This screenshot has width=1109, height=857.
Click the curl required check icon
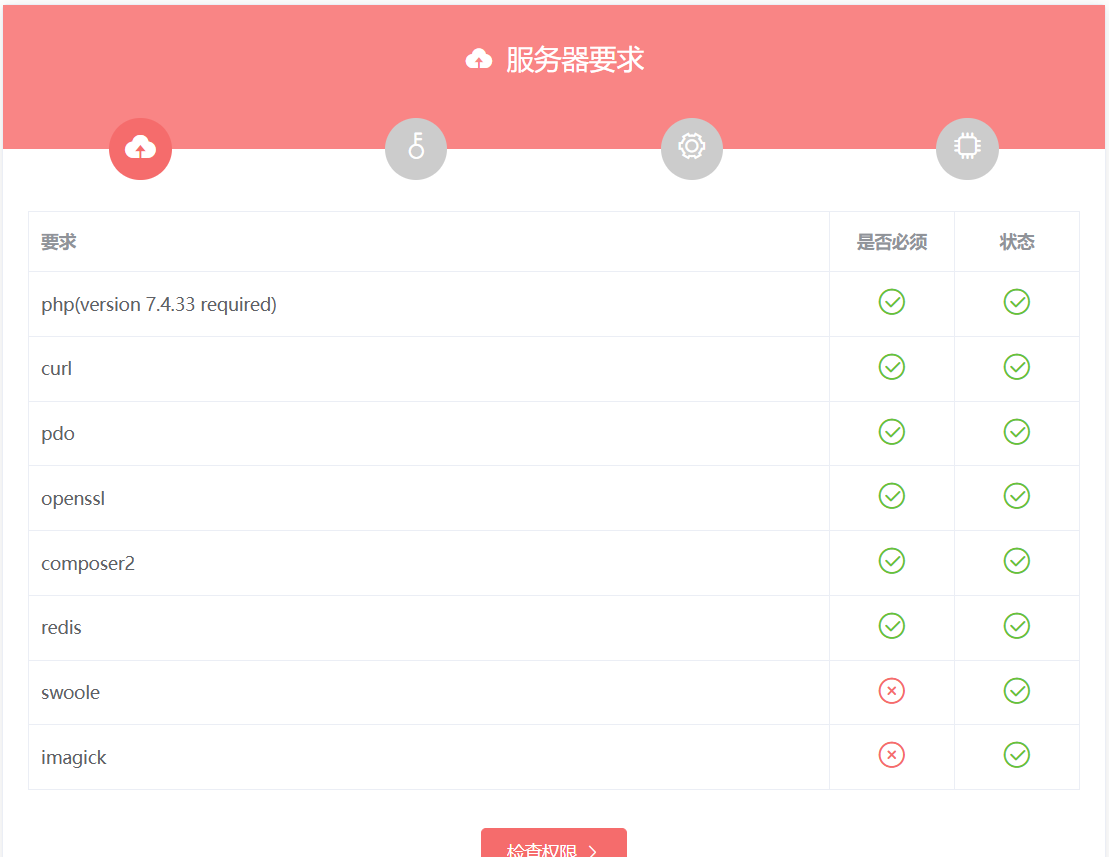coord(891,367)
